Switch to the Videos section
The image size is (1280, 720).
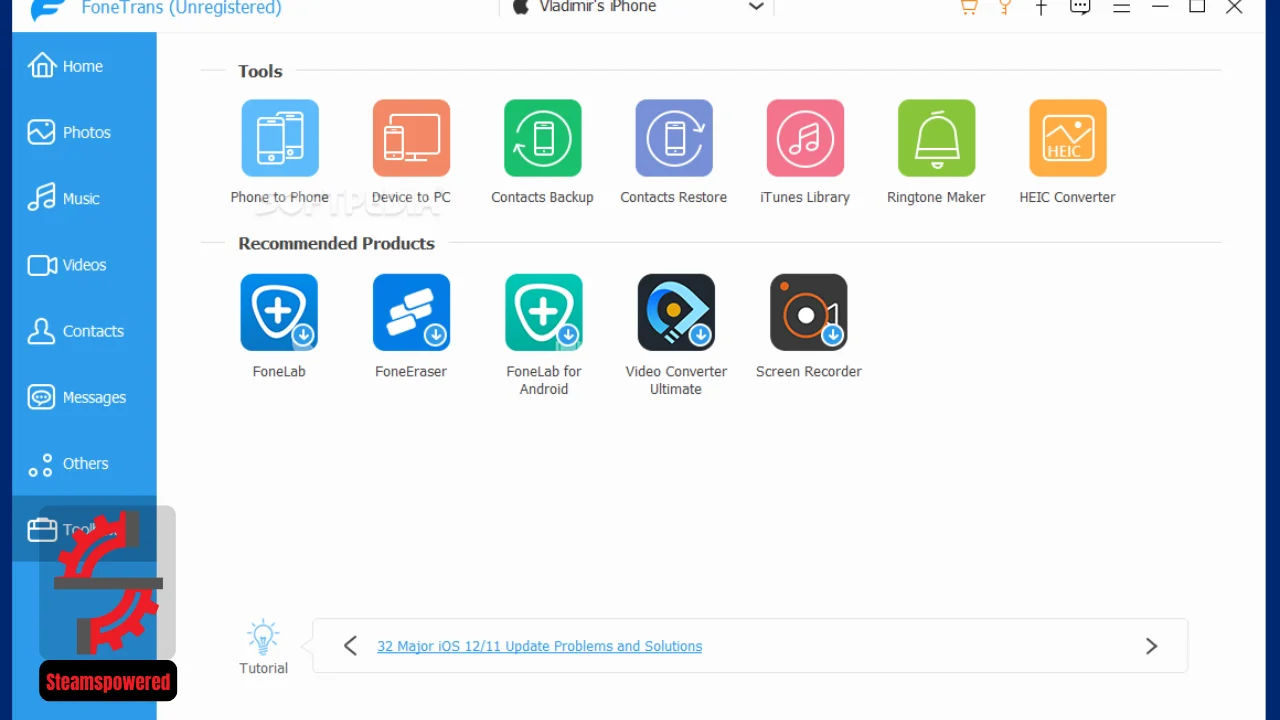click(x=84, y=265)
